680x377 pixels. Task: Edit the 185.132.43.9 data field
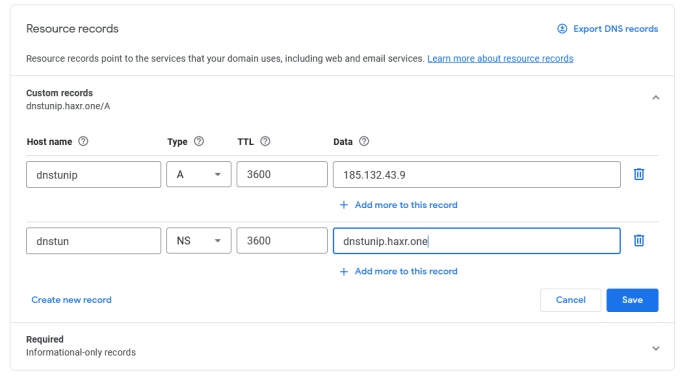tap(477, 174)
